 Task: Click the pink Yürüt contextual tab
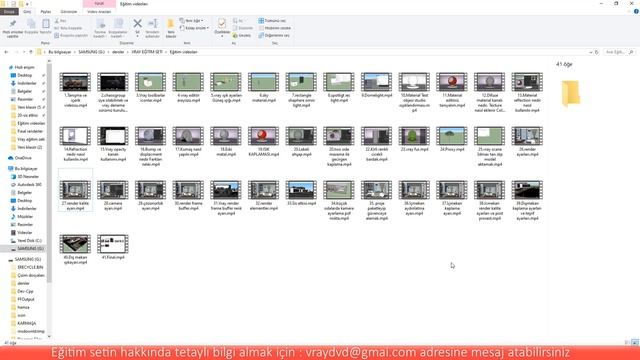click(x=99, y=4)
